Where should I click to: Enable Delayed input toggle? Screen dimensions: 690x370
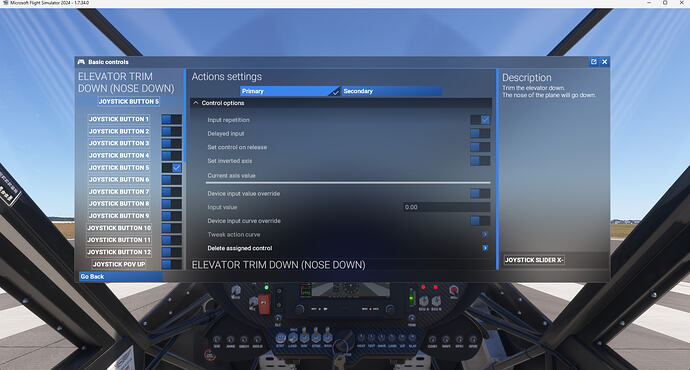coord(480,133)
